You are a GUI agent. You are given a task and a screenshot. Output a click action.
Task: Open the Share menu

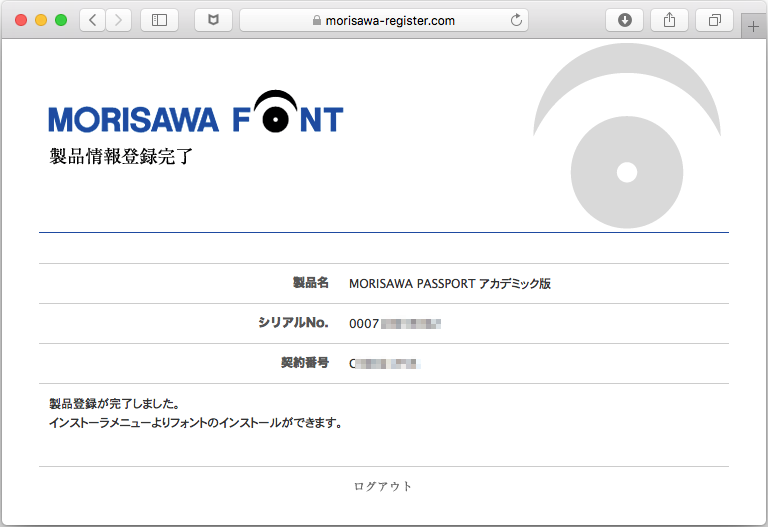670,20
